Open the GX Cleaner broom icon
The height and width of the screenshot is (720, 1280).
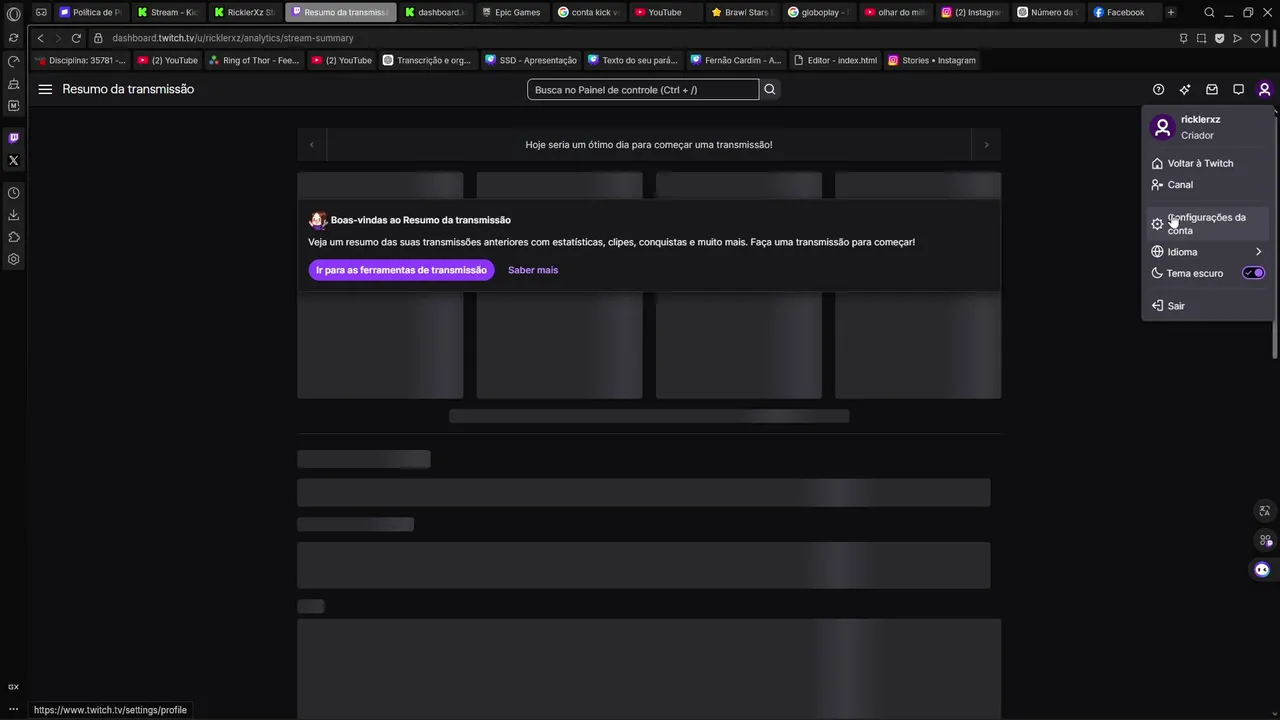click(x=13, y=84)
